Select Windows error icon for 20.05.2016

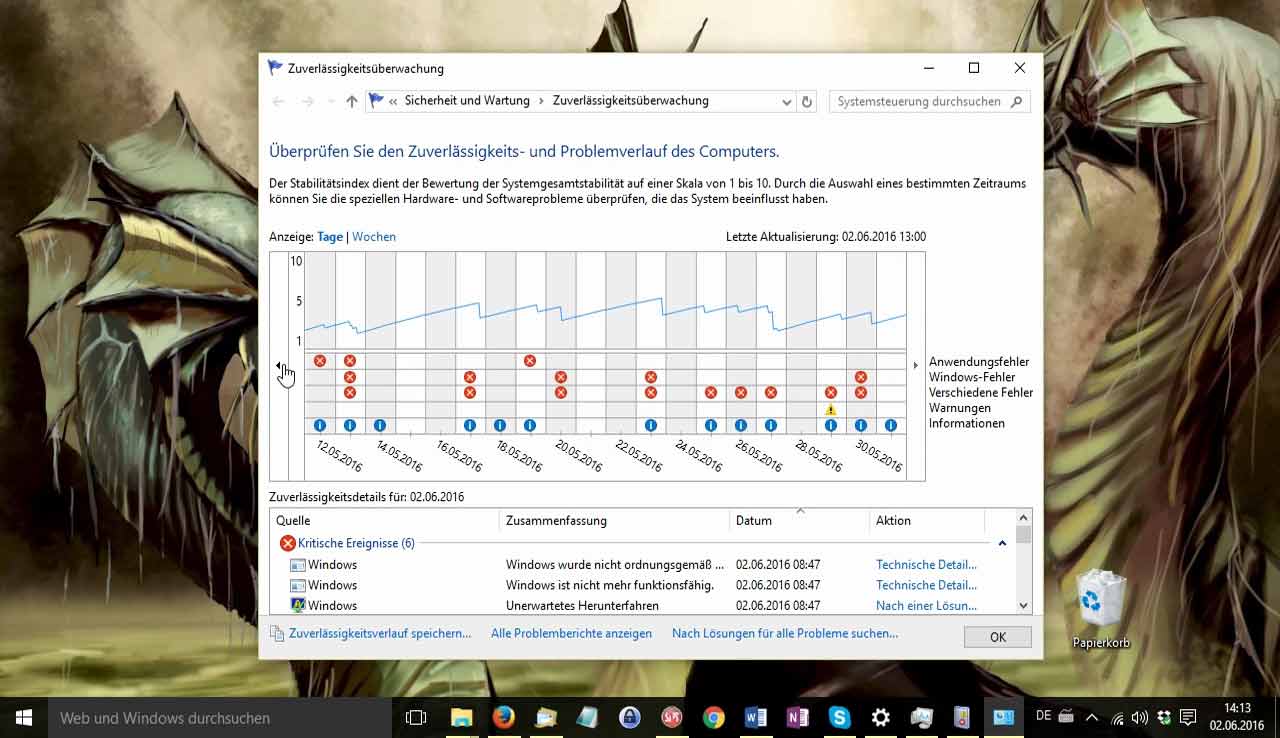561,377
